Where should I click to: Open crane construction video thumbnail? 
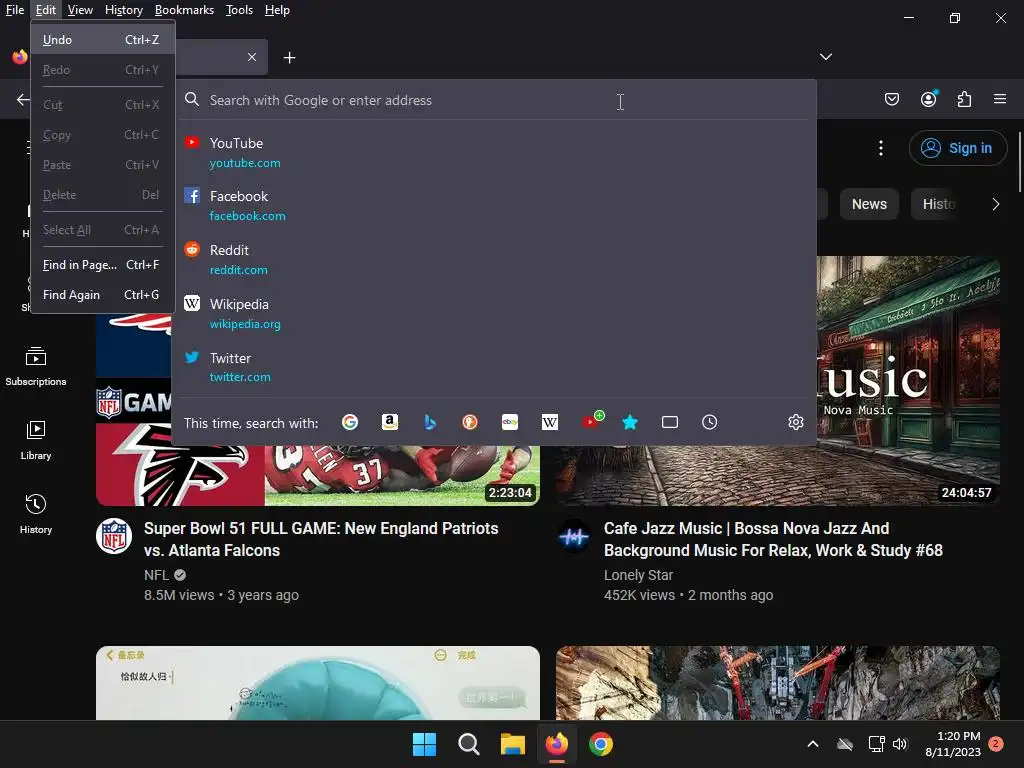(778, 683)
